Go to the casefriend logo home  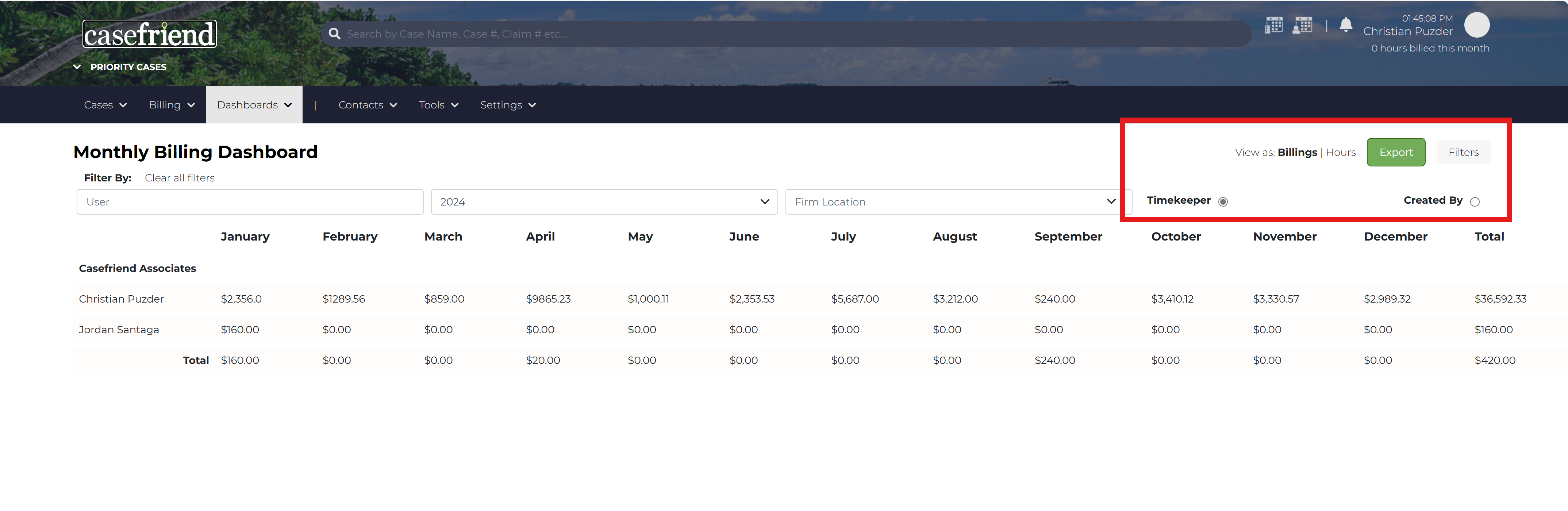click(150, 34)
